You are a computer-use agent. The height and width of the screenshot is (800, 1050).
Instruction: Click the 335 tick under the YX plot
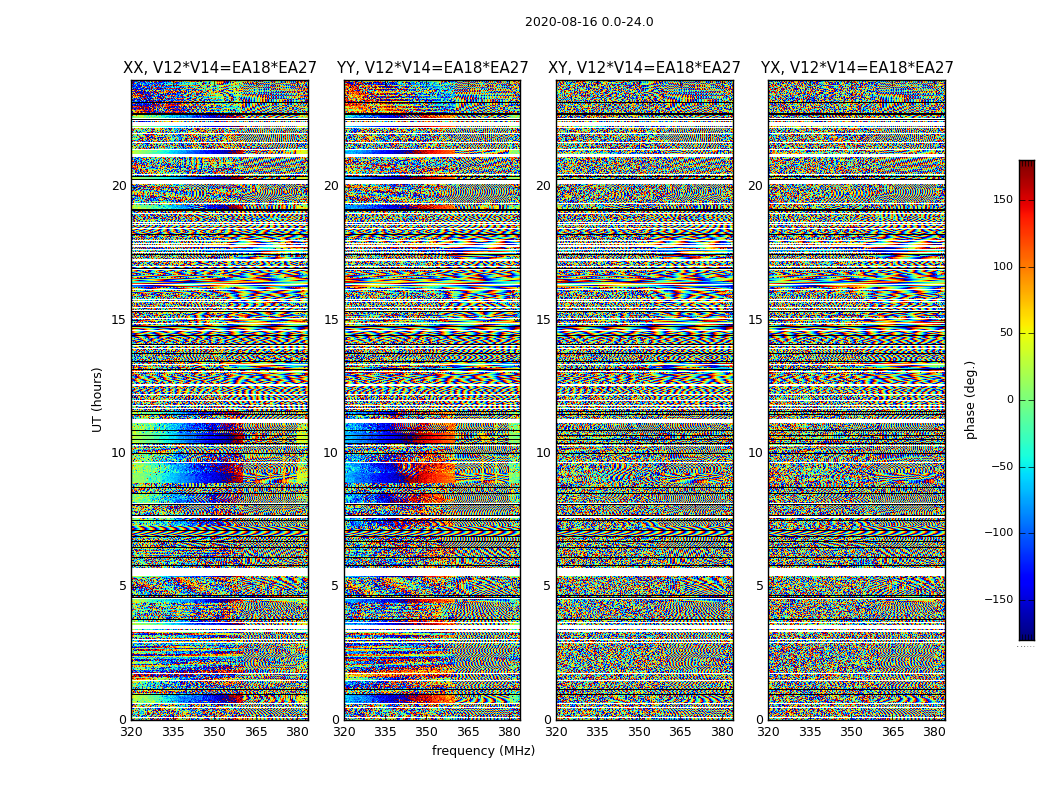click(x=810, y=732)
